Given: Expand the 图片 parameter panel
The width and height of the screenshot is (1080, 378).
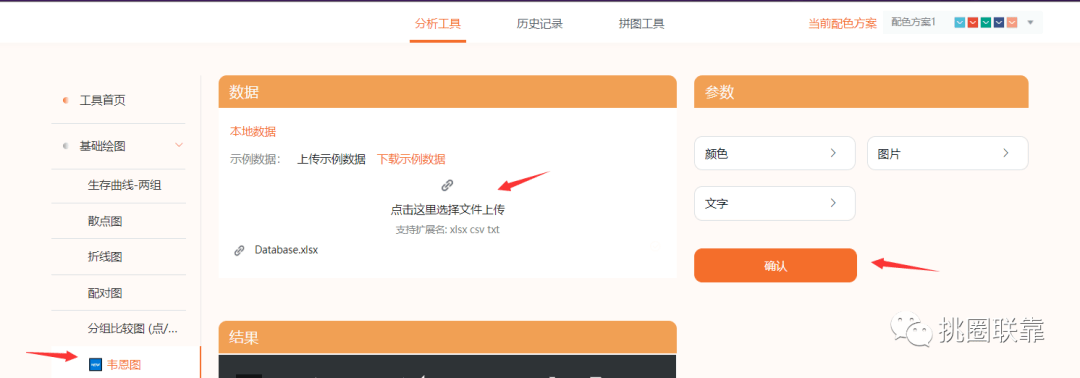Looking at the screenshot, I should click(x=948, y=153).
